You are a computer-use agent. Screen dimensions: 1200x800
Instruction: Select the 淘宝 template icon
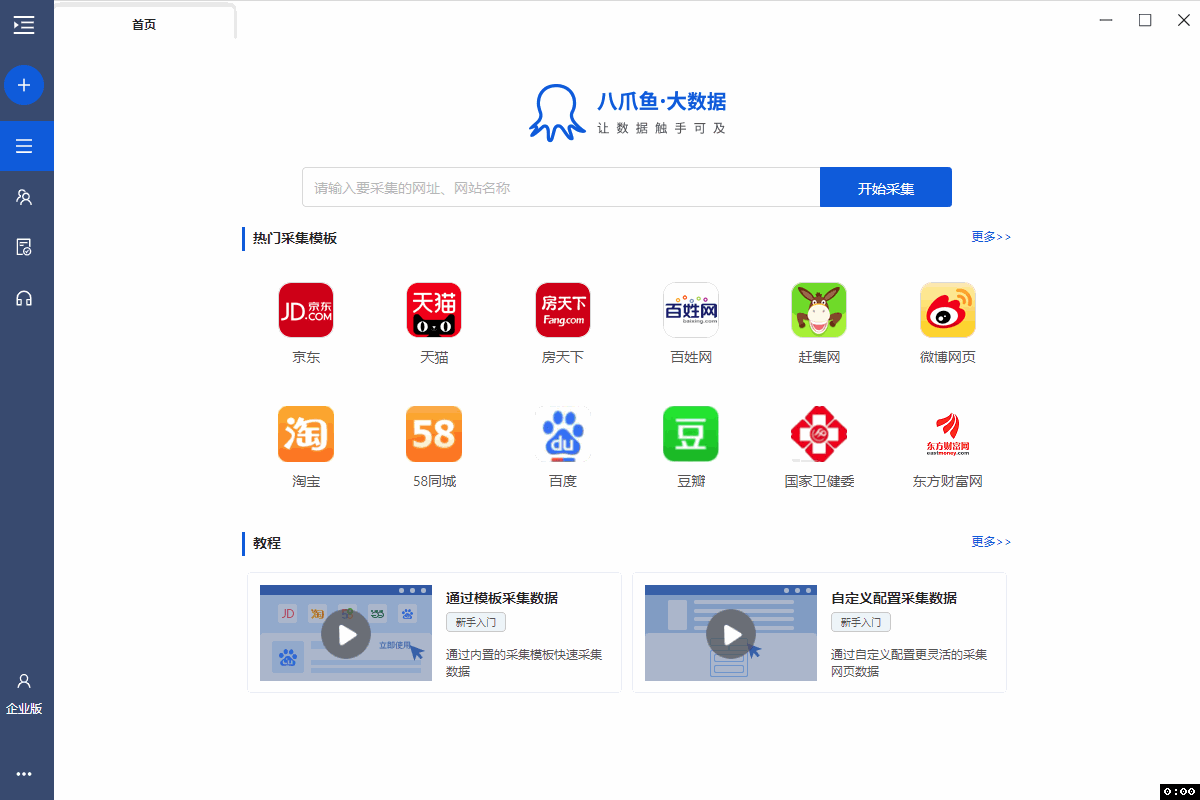pyautogui.click(x=306, y=434)
